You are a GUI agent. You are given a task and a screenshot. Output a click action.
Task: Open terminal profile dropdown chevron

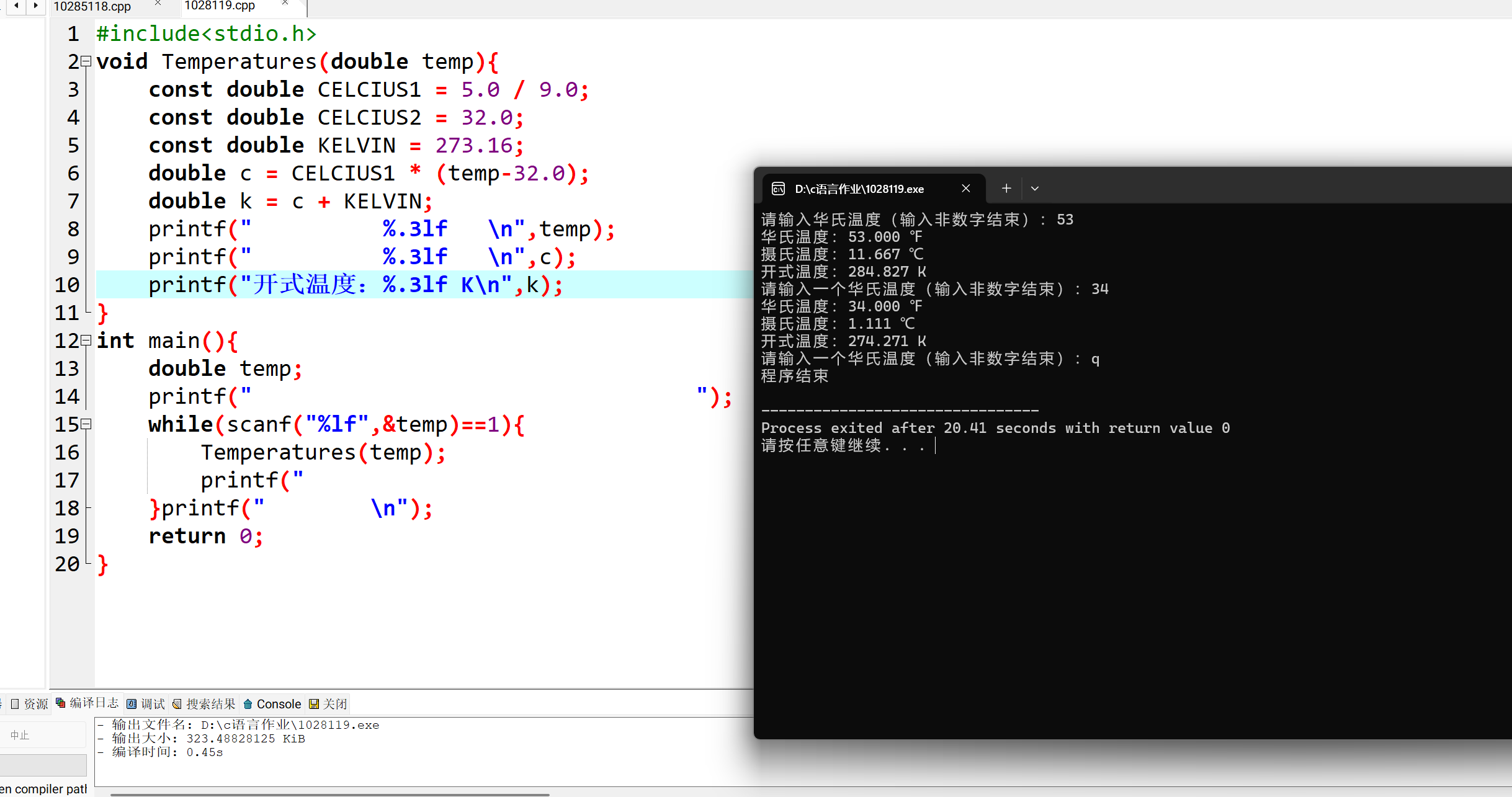pyautogui.click(x=1034, y=189)
